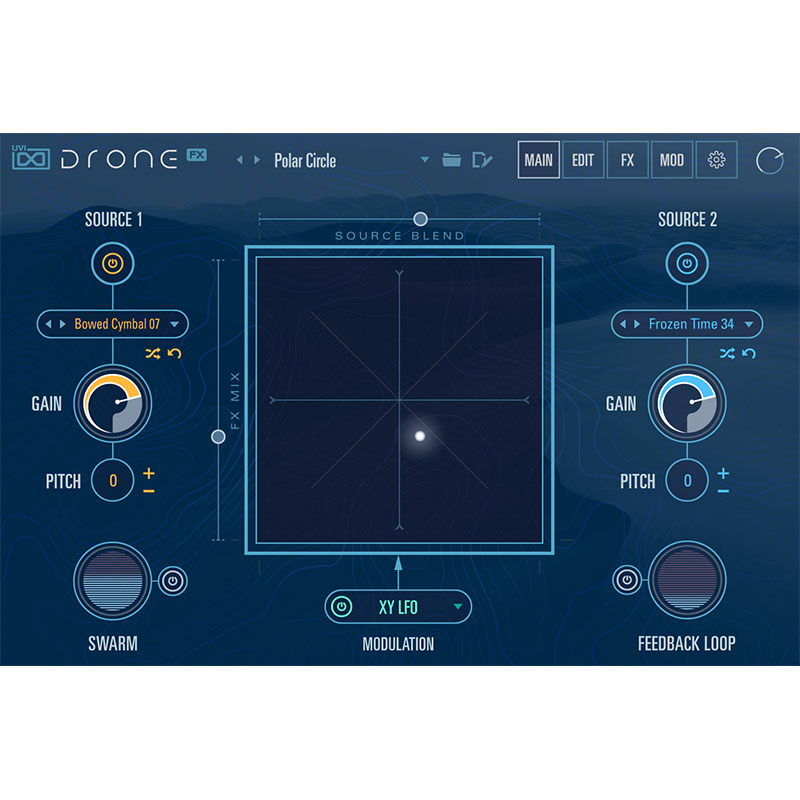Click the Frozen Time 34 sample name

[x=691, y=324]
